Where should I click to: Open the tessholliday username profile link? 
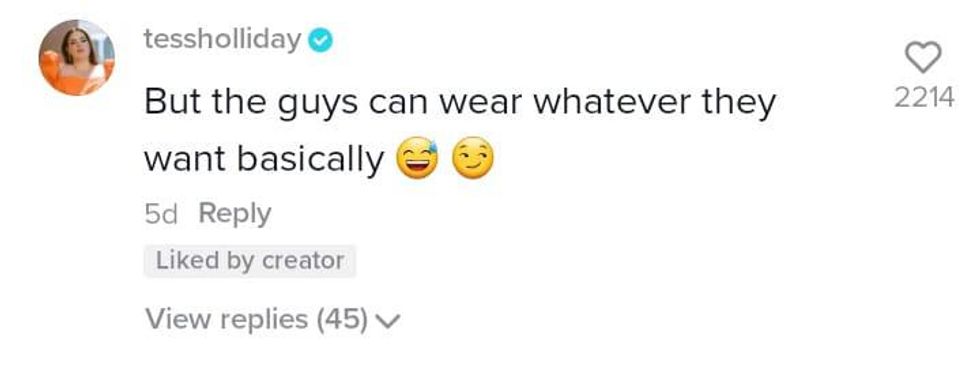click(222, 40)
